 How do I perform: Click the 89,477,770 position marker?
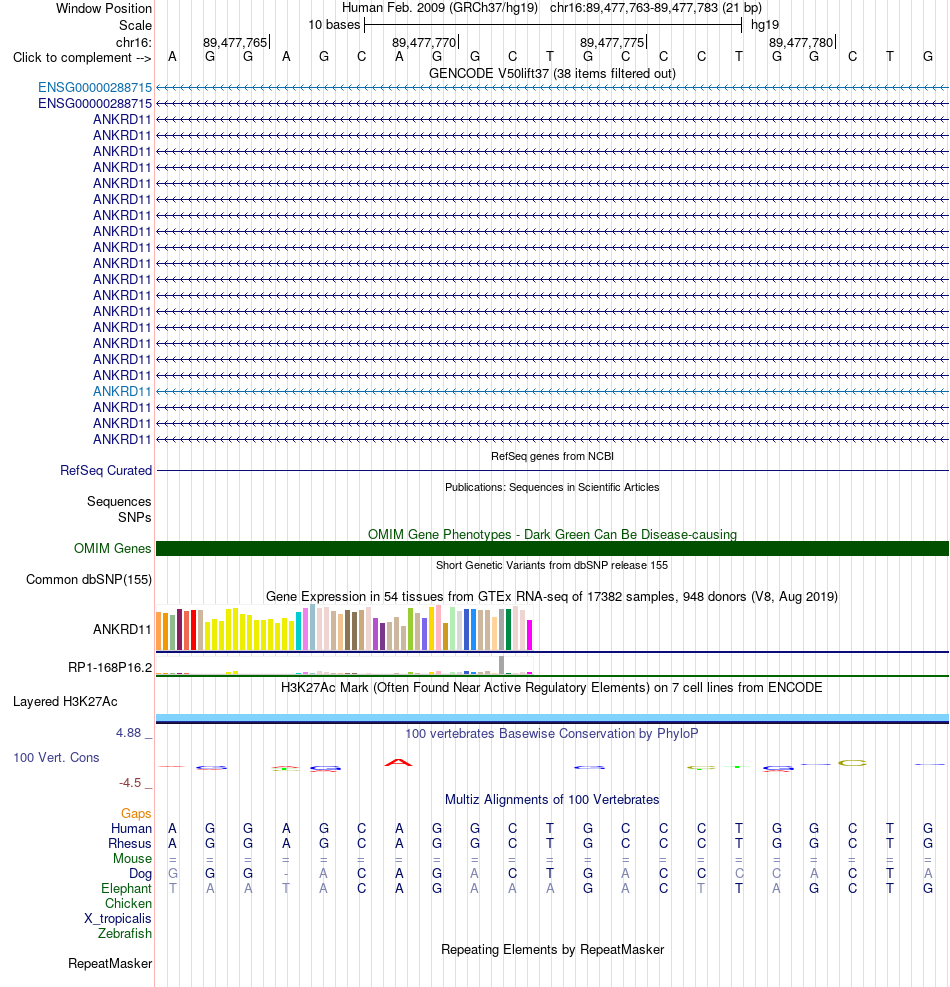tap(424, 42)
